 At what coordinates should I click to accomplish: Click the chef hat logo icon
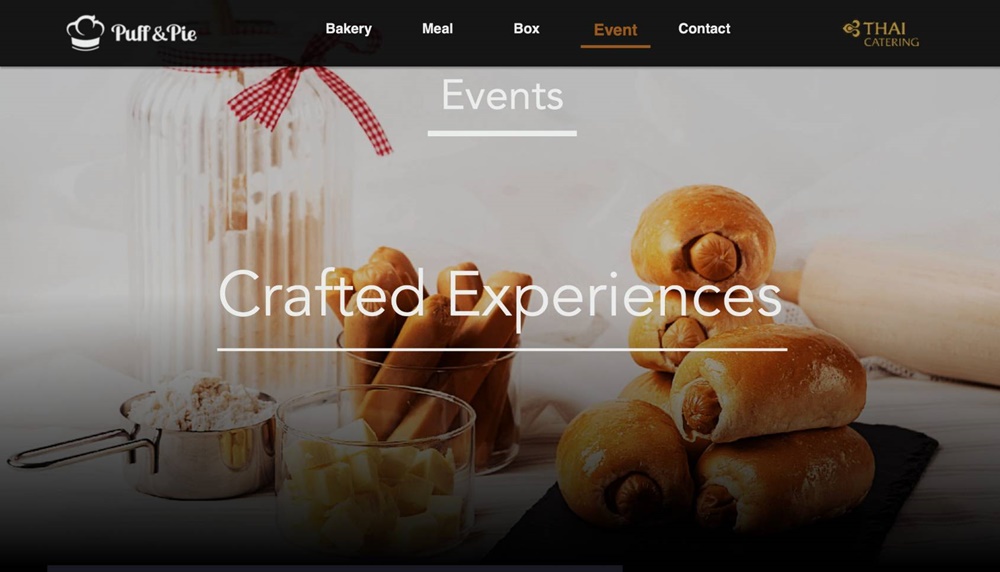85,33
